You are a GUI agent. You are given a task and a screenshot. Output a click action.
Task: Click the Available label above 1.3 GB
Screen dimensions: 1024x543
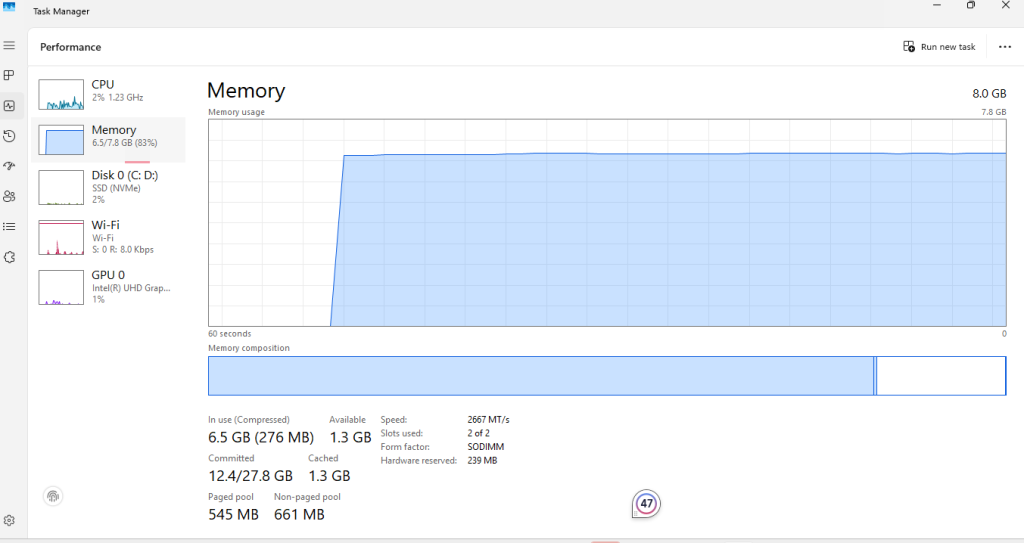(347, 420)
